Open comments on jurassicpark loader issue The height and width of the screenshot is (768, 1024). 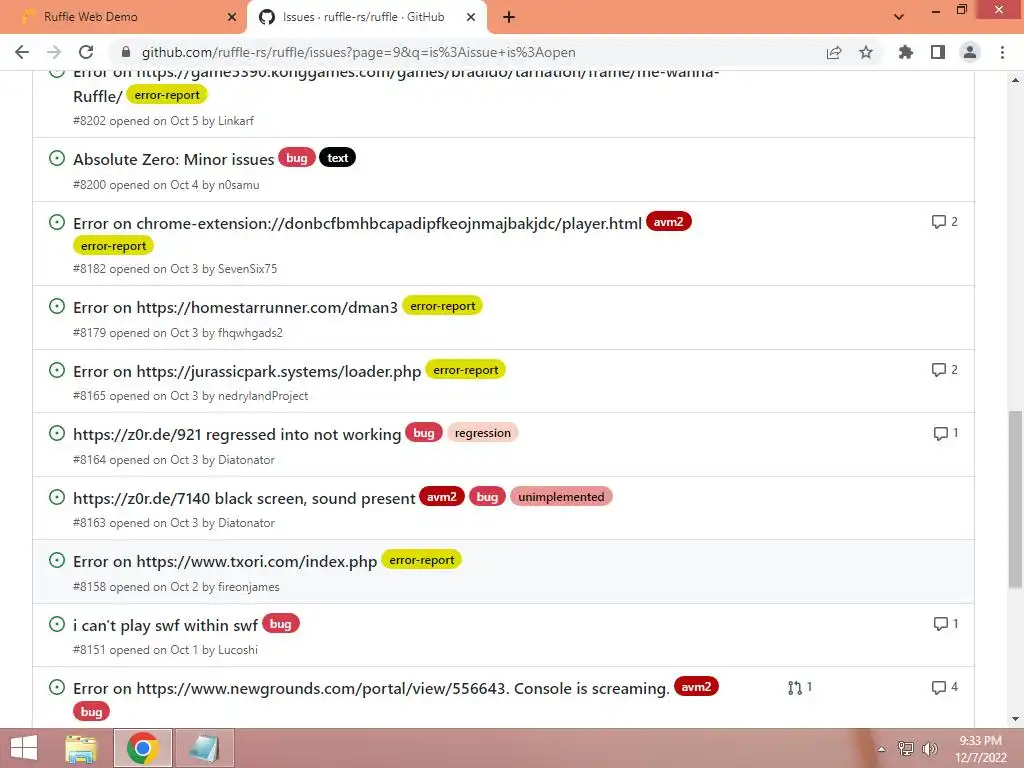point(944,370)
